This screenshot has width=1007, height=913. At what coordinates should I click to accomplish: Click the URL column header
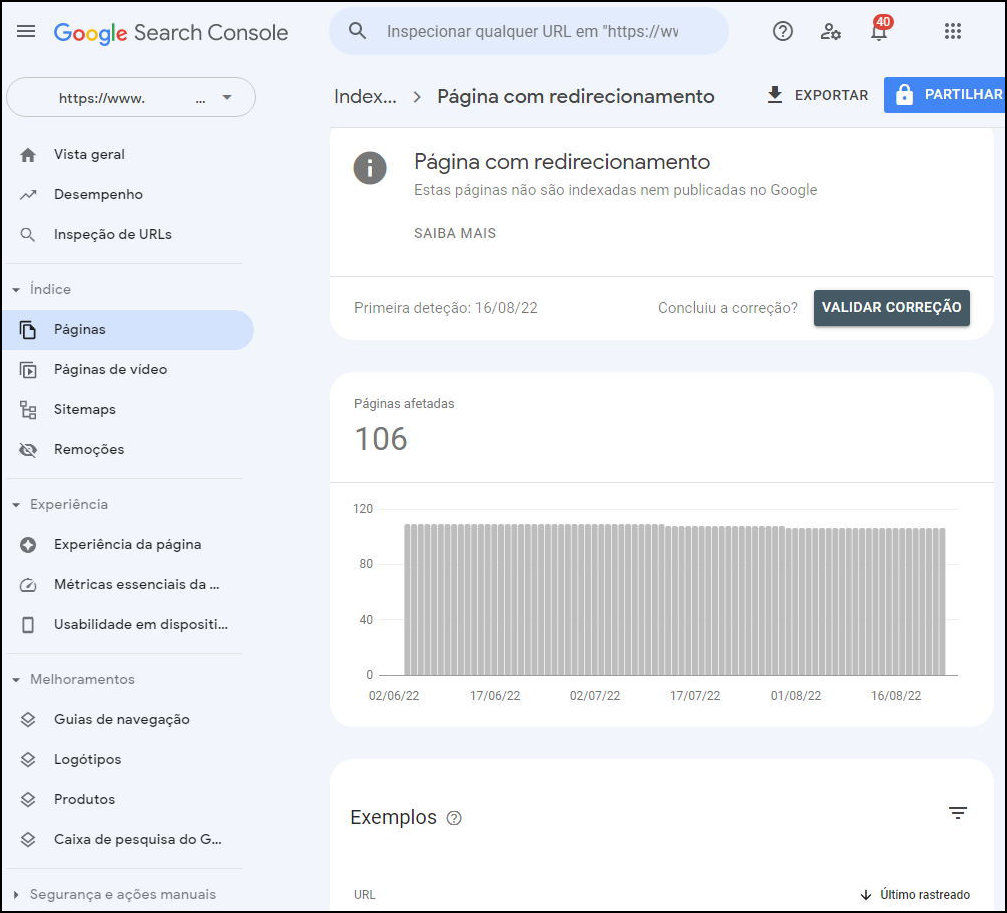tap(365, 894)
